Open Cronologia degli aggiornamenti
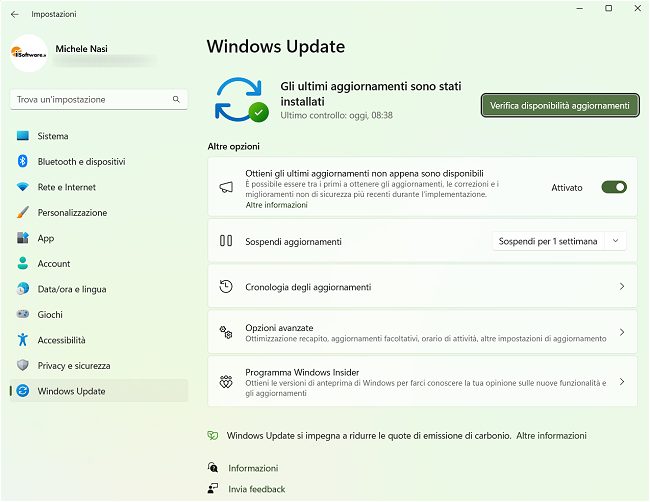This screenshot has height=502, width=650. coord(422,287)
